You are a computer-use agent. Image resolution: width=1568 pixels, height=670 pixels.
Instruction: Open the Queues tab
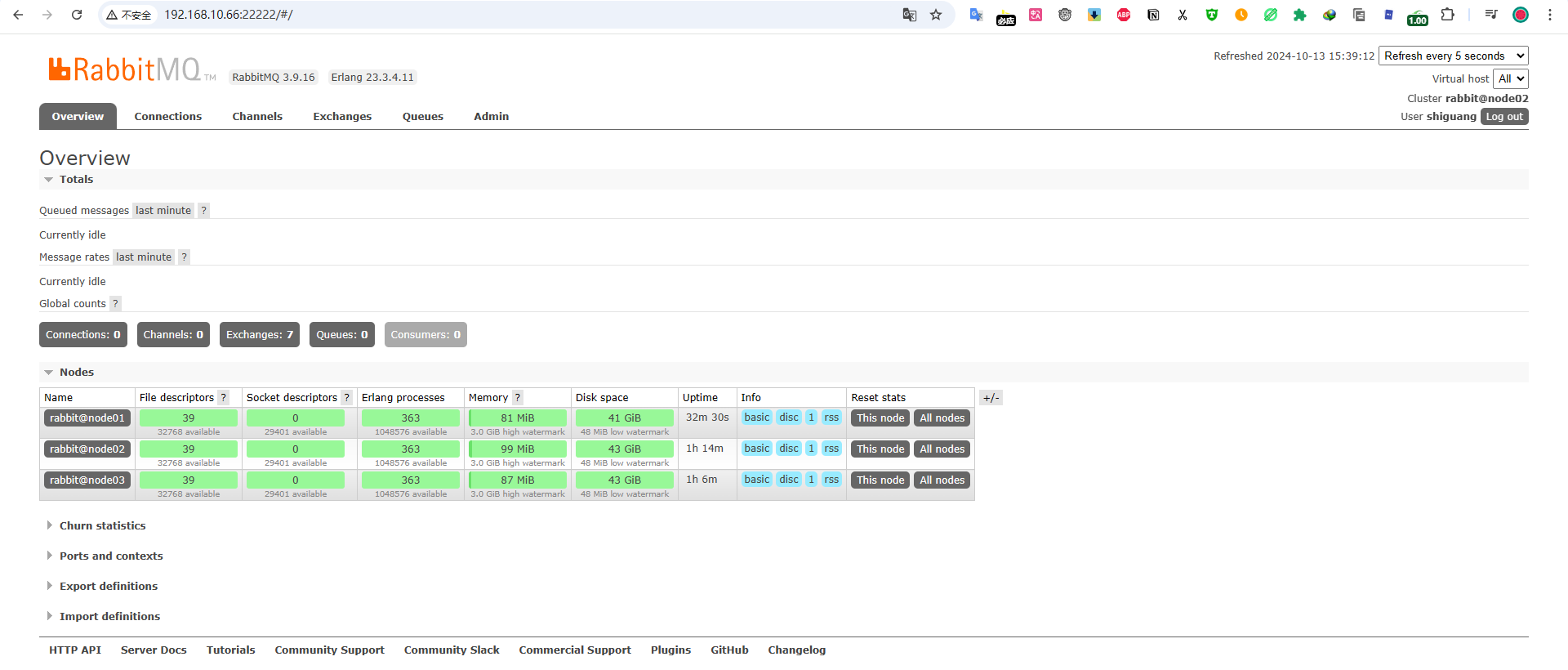(423, 117)
